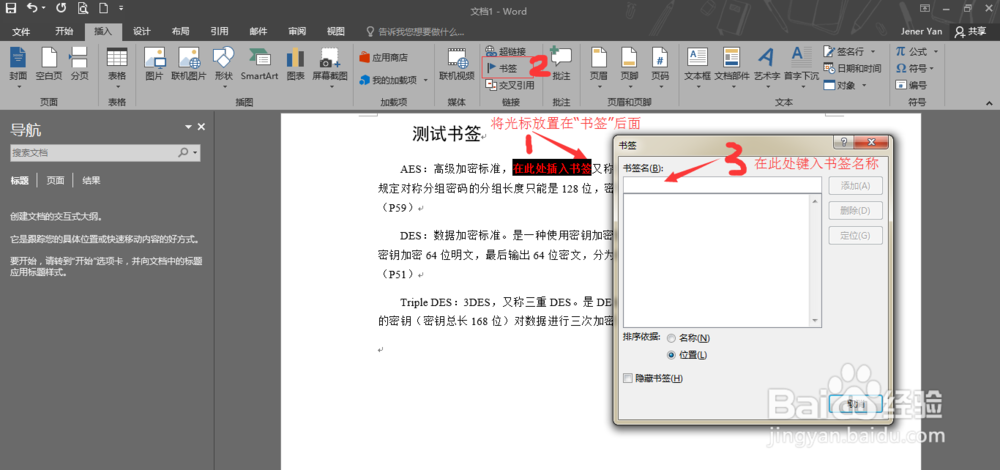The height and width of the screenshot is (470, 1000).
Task: Open the navigation pane options dropdown arrow
Action: point(188,127)
